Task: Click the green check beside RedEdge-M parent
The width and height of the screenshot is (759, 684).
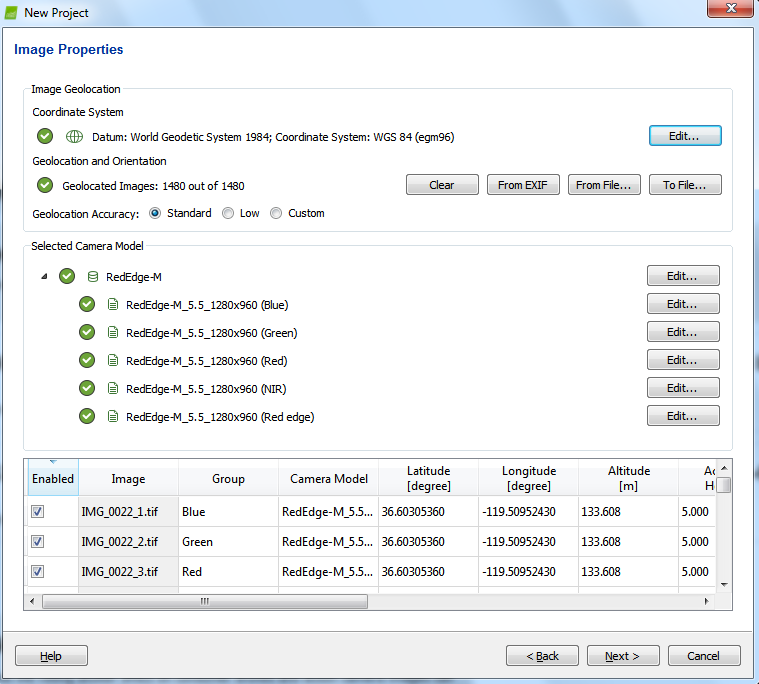Action: [x=67, y=276]
